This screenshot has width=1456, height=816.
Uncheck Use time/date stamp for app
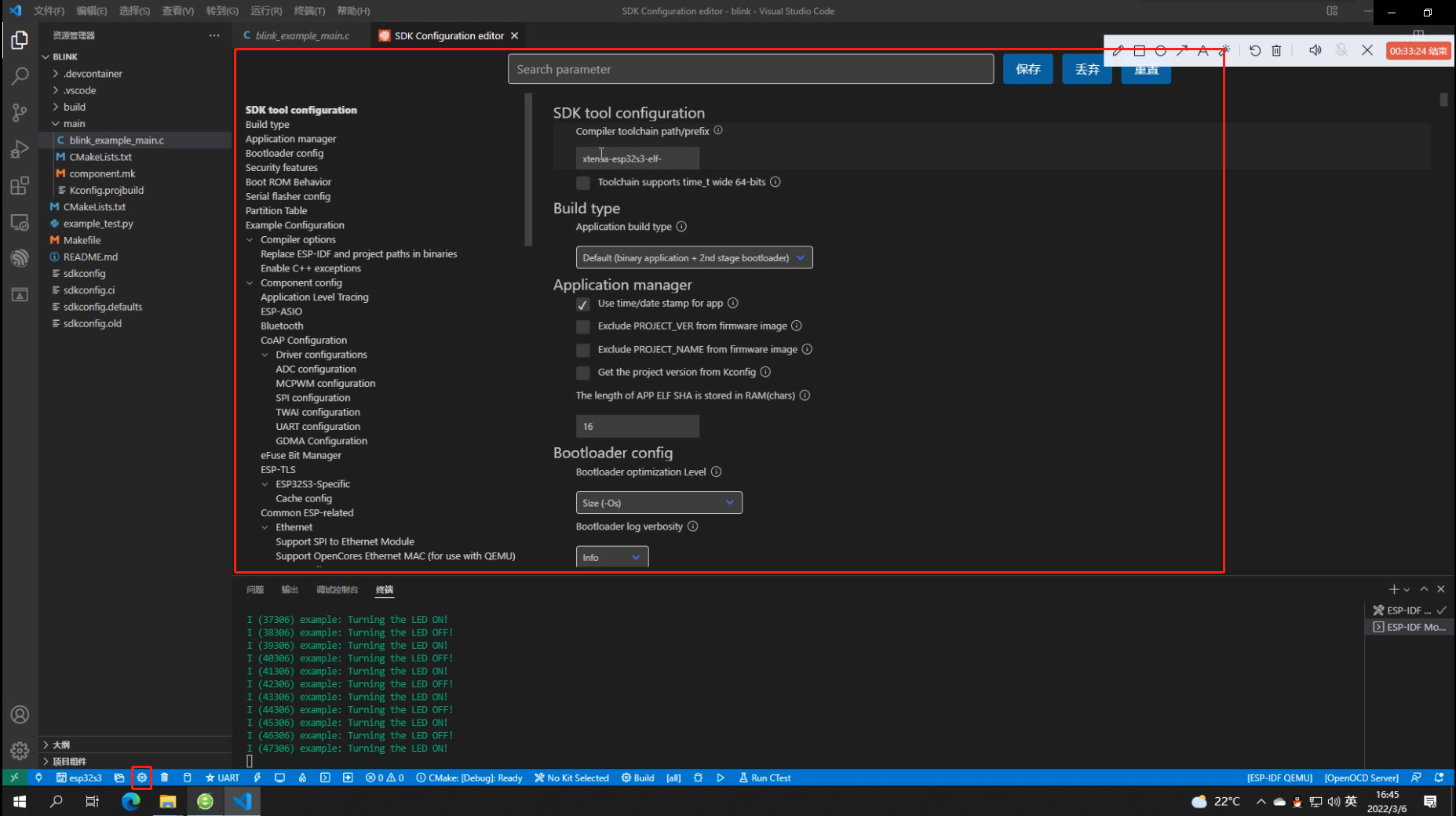point(583,304)
